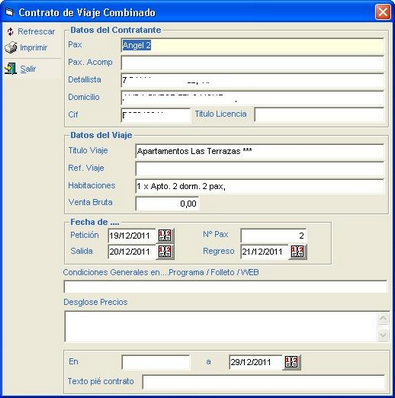This screenshot has height=398, width=395.
Task: Click the Datos del Viaje group heading
Action: [x=101, y=135]
